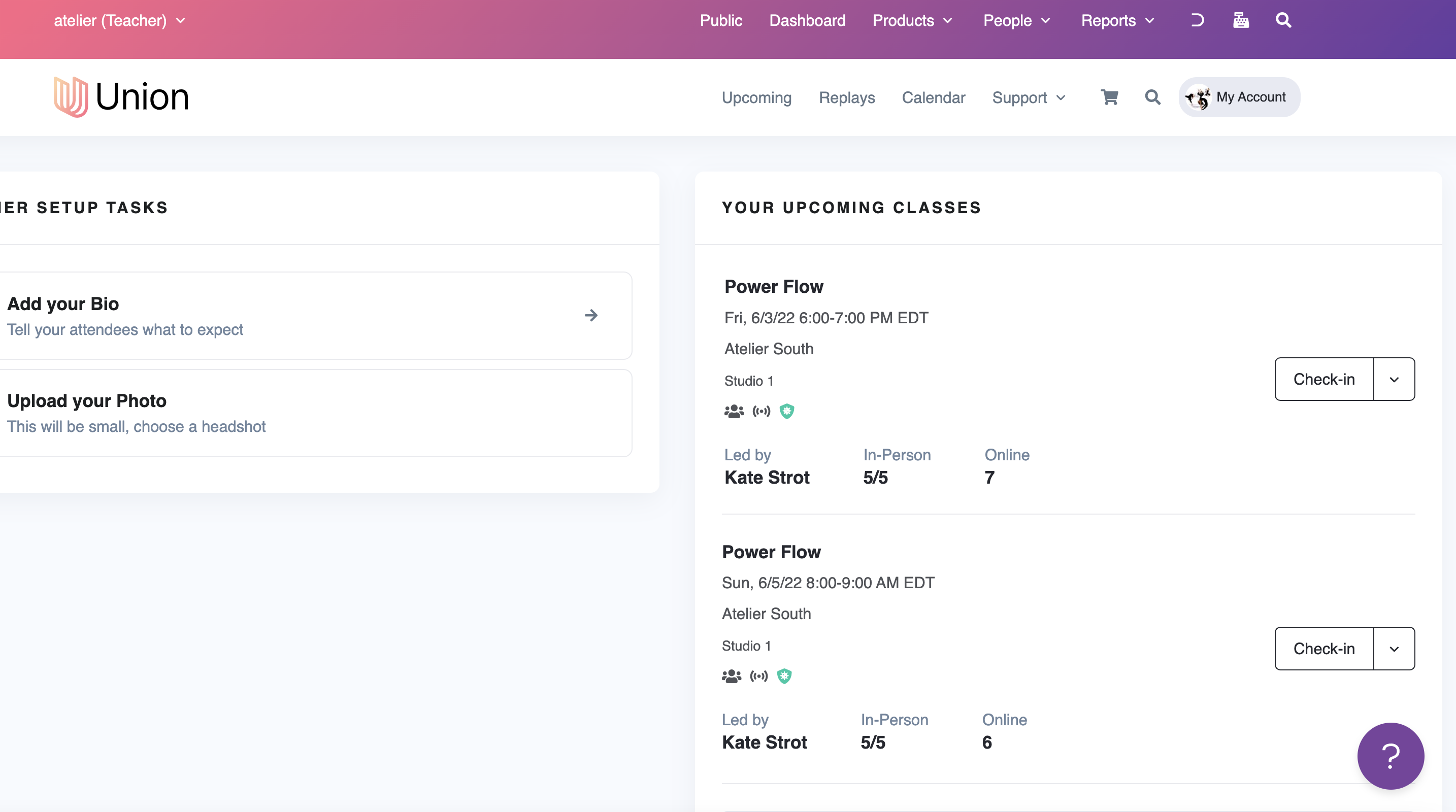Open the My Account button
This screenshot has width=1456, height=812.
tap(1239, 97)
